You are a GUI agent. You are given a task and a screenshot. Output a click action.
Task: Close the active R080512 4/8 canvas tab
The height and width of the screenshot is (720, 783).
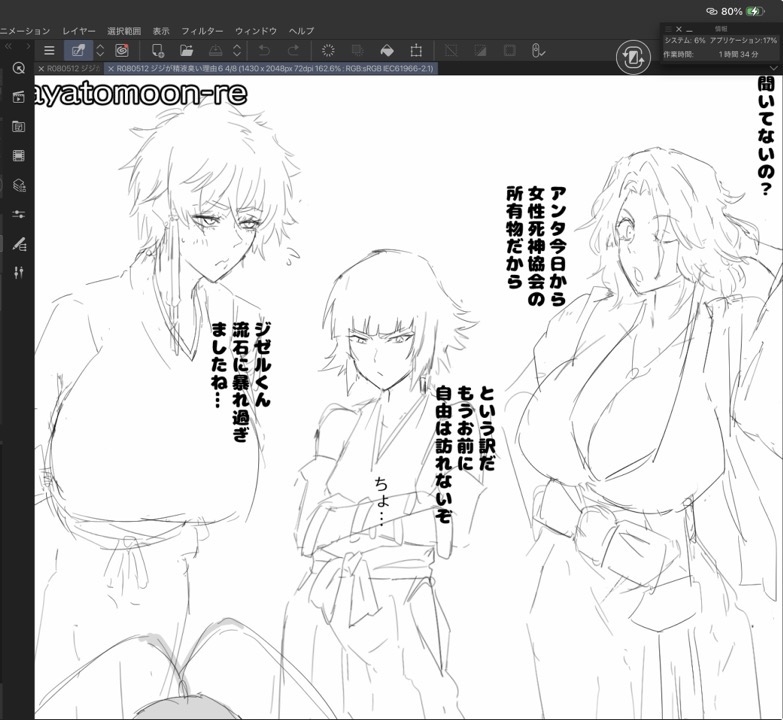pos(110,68)
